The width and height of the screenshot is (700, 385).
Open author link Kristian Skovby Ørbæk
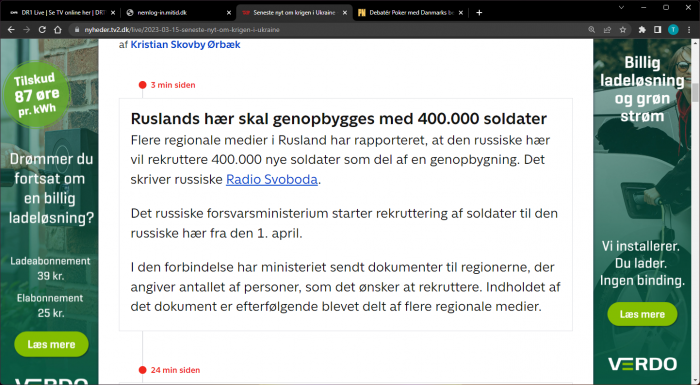pos(185,45)
